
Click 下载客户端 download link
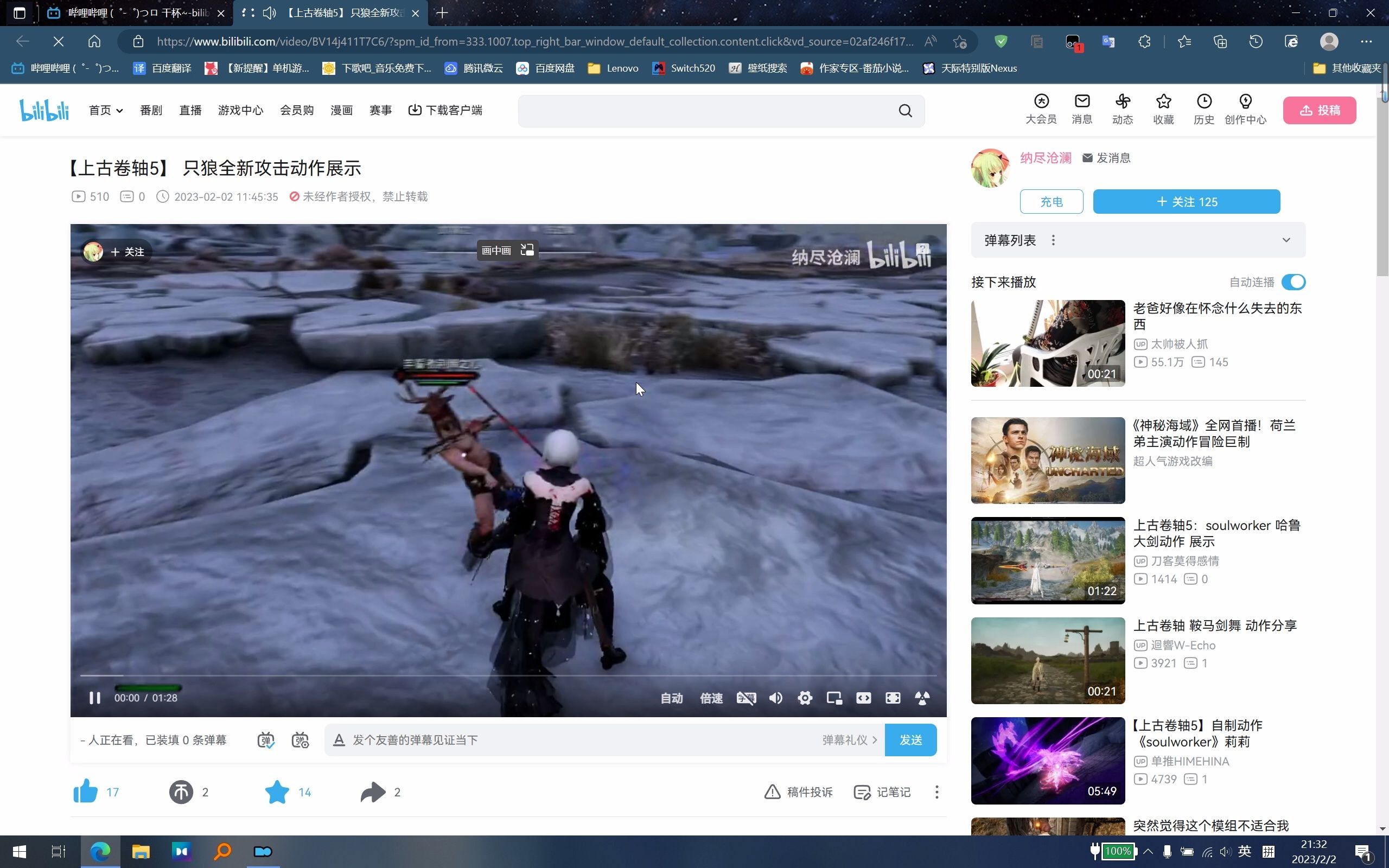(x=445, y=110)
